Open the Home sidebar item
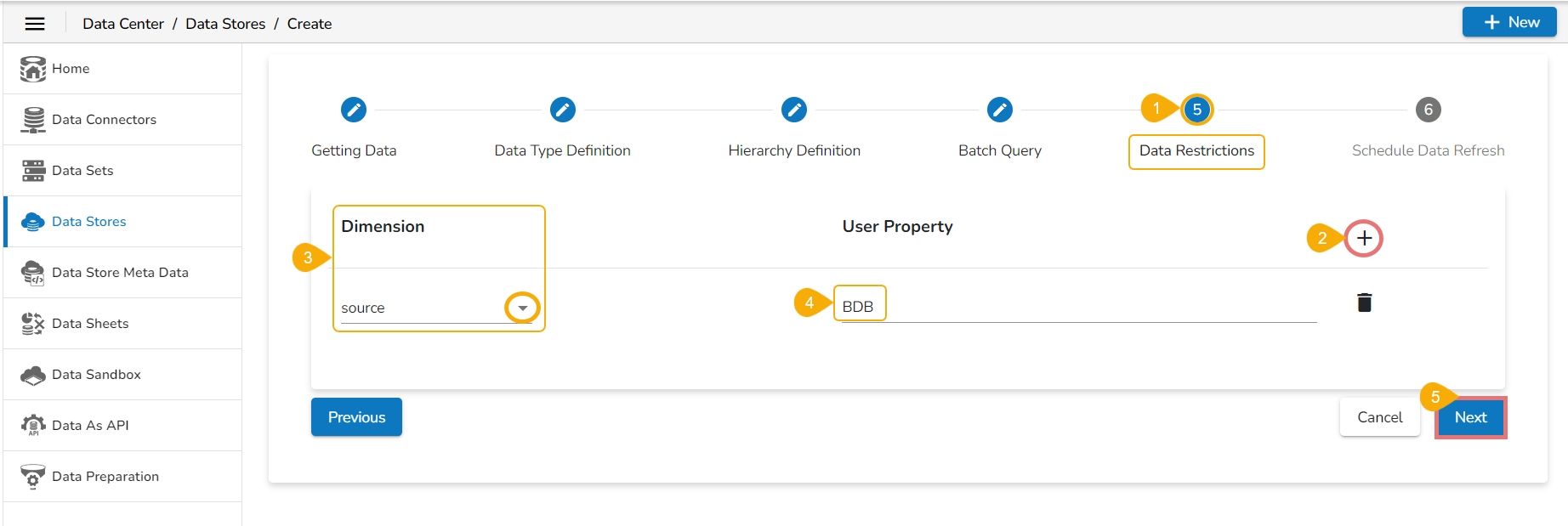This screenshot has width=1568, height=526. click(71, 69)
